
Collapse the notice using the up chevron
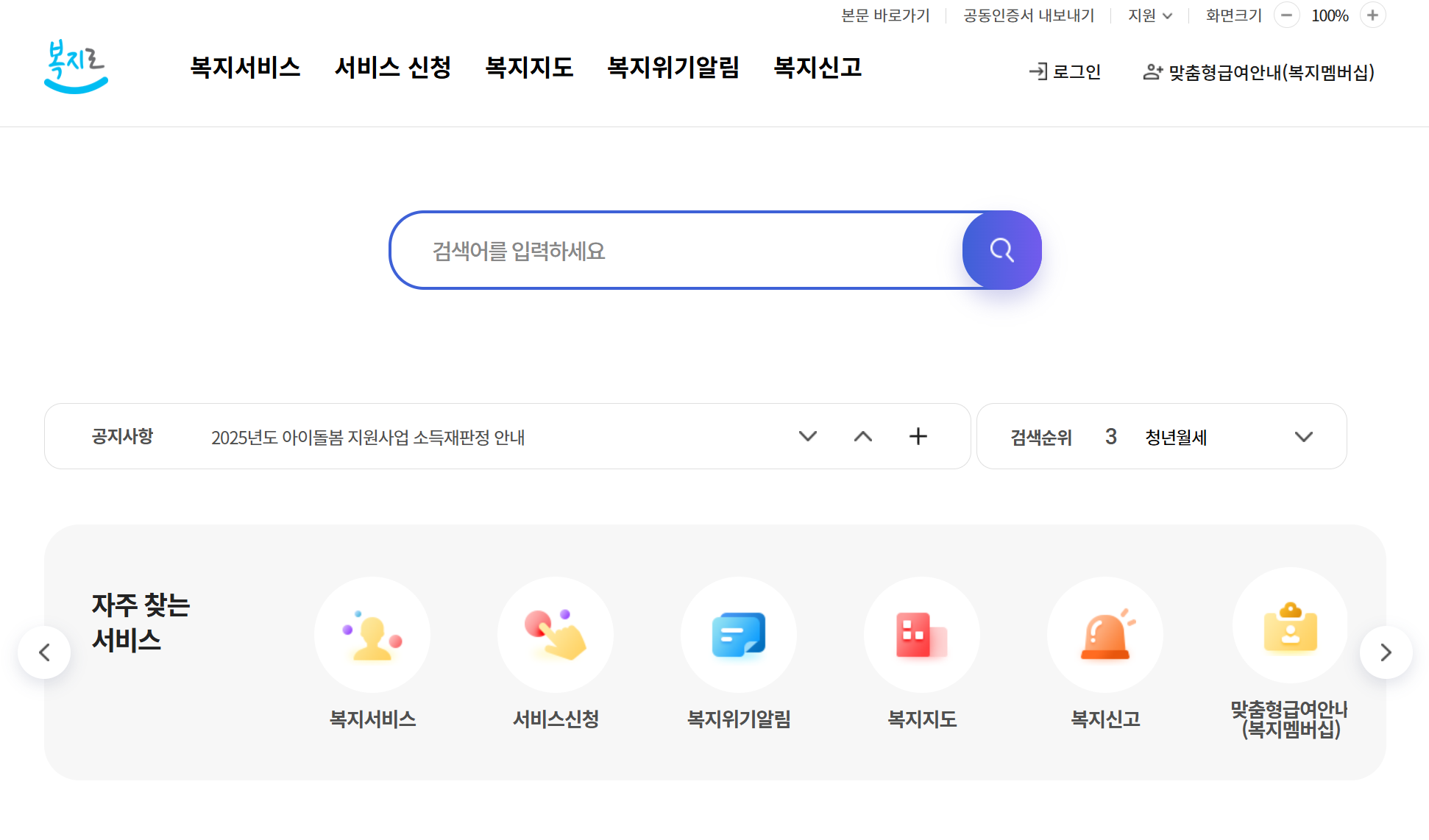(862, 436)
